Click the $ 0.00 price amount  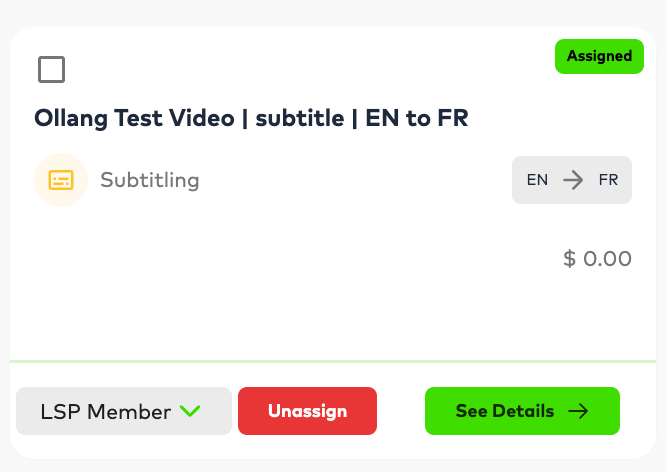(x=597, y=259)
